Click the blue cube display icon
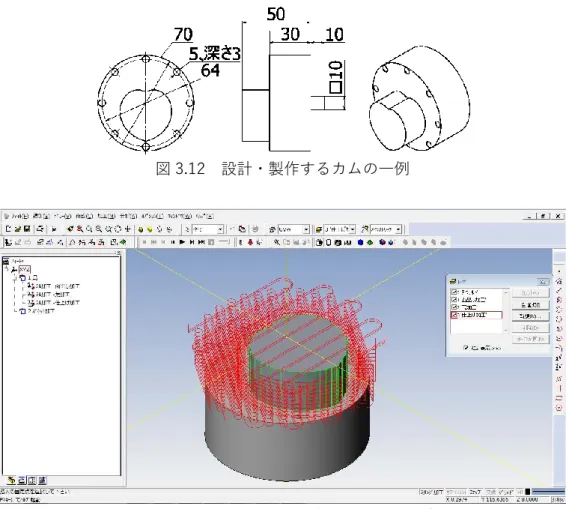The image size is (569, 509). coord(360,242)
